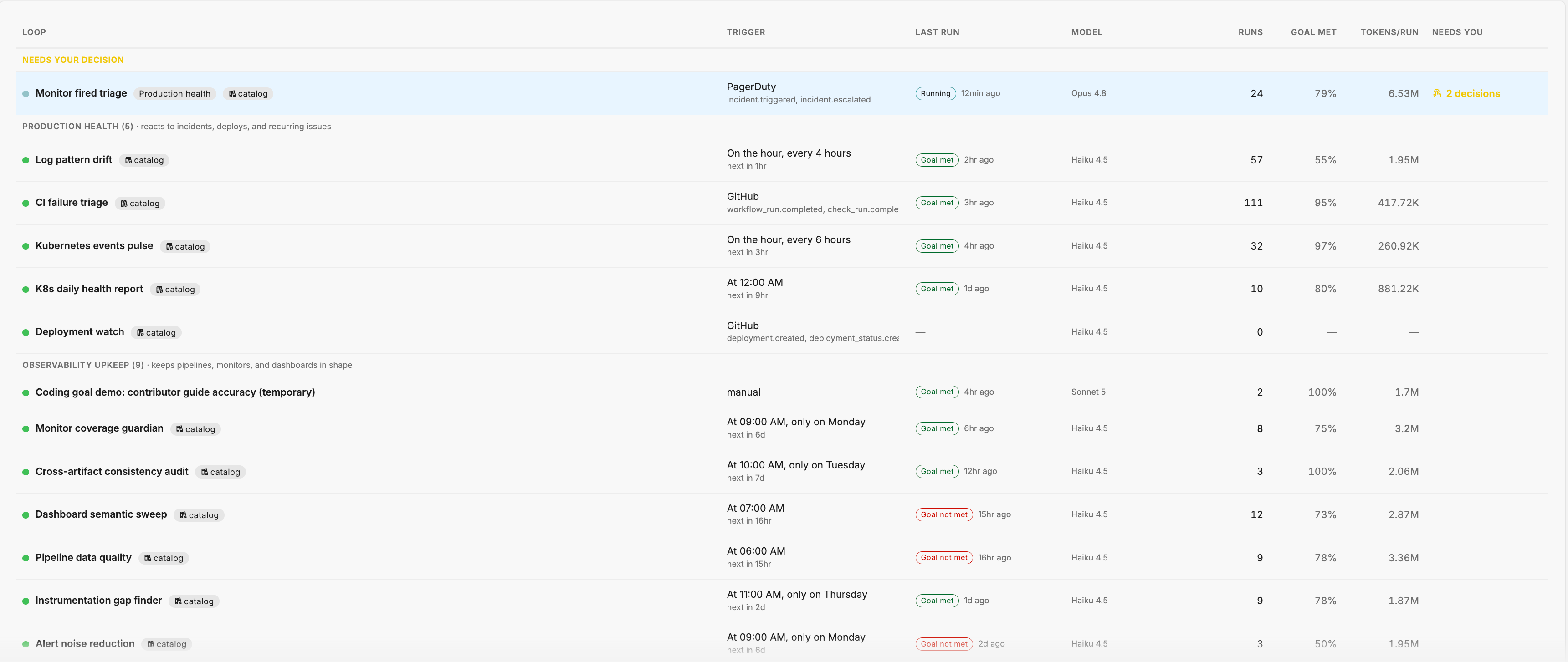Click the catalog tag next to CI failure triage
Image resolution: width=1568 pixels, height=662 pixels.
tap(140, 203)
